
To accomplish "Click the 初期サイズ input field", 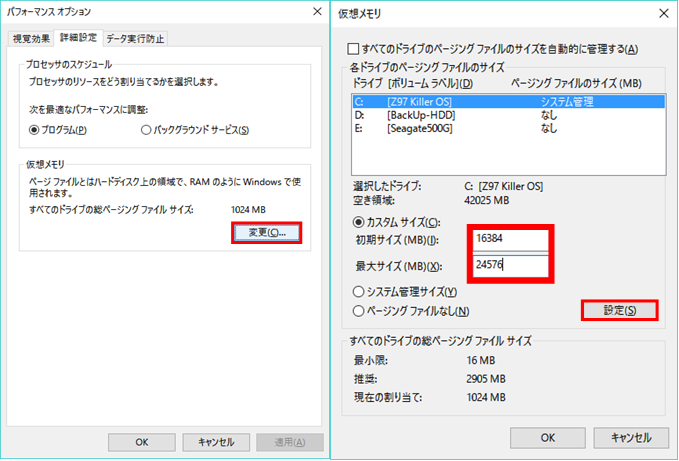I will coord(510,240).
